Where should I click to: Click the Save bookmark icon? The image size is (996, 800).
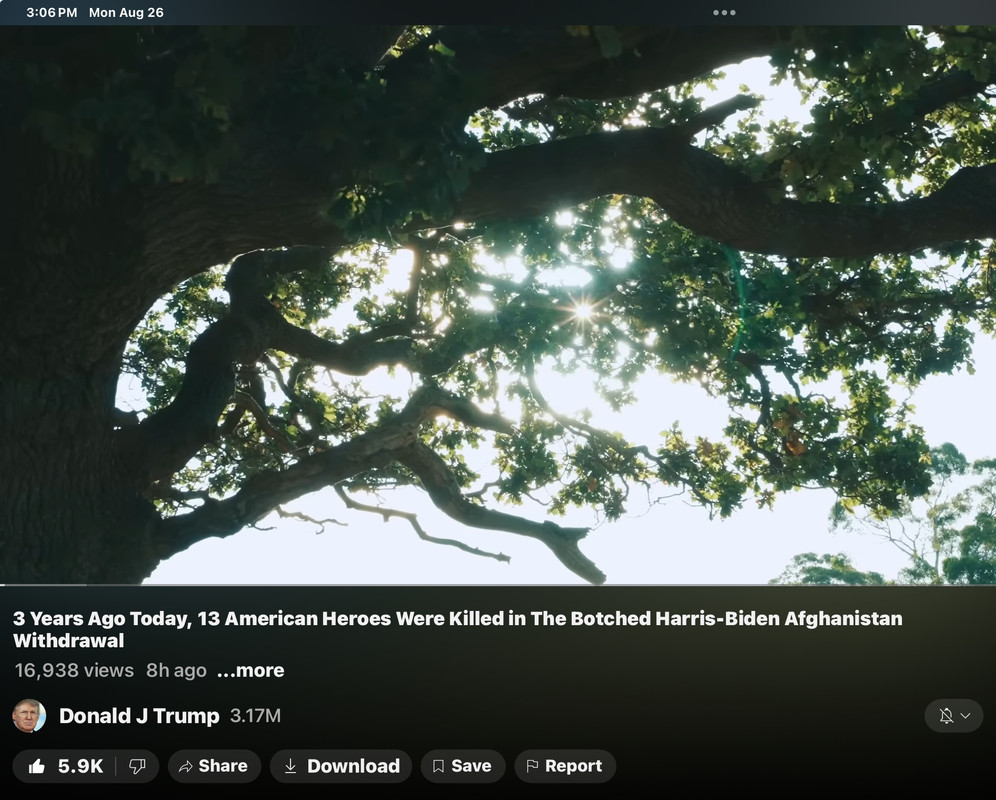[438, 766]
